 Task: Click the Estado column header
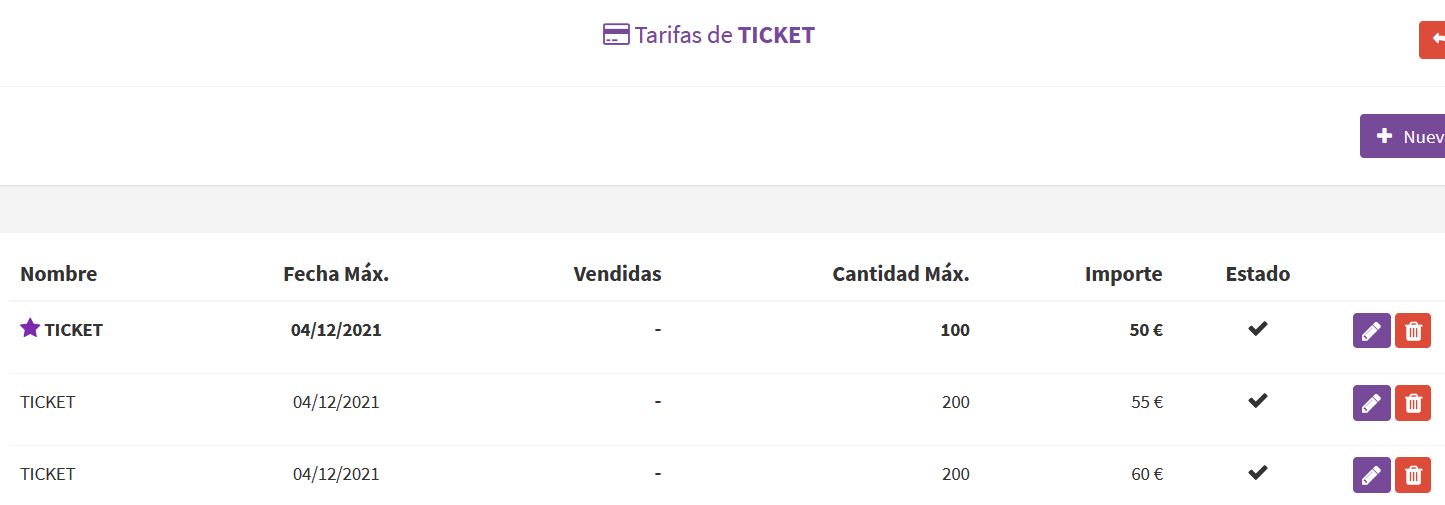tap(1258, 274)
